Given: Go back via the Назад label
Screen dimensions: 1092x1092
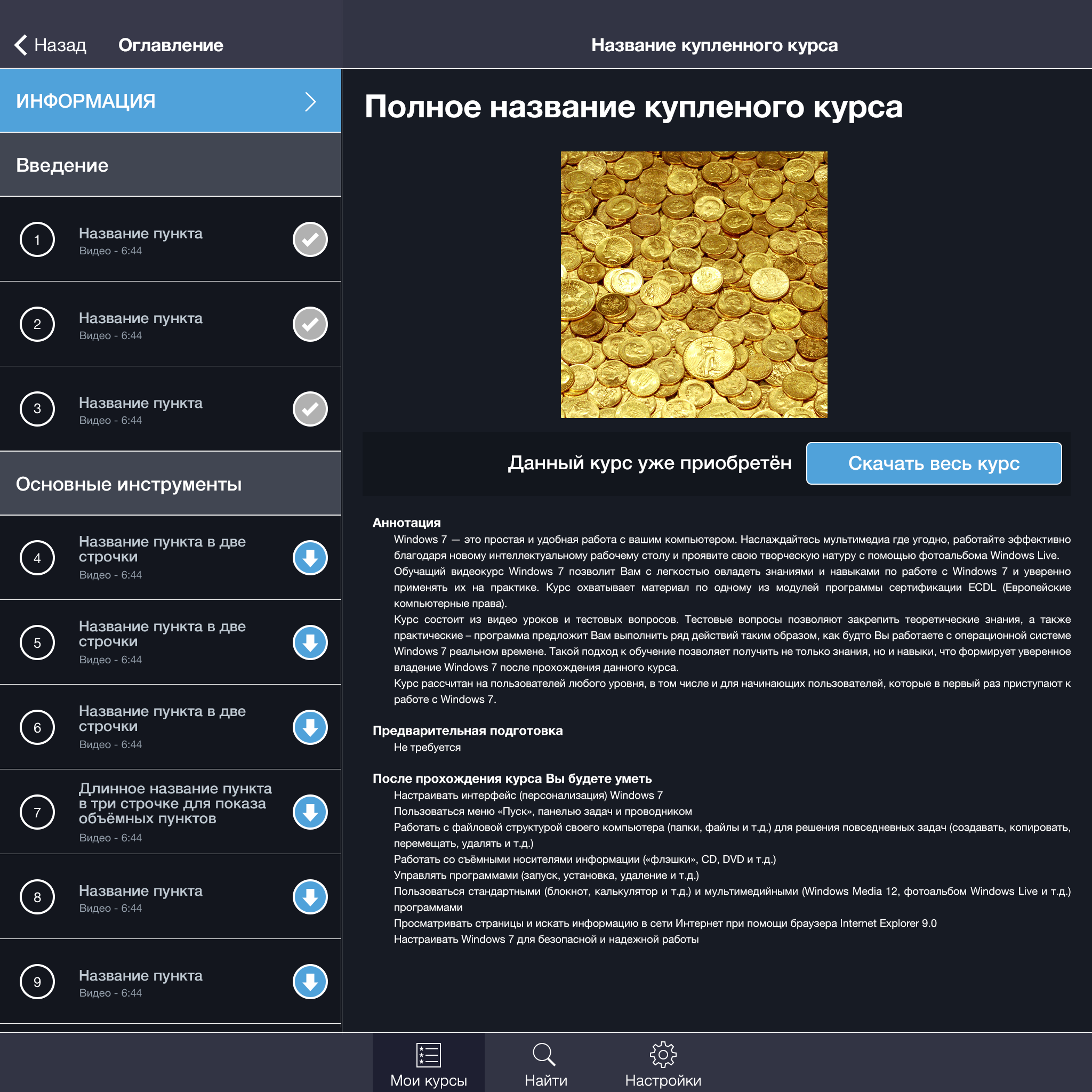Looking at the screenshot, I should [x=60, y=45].
